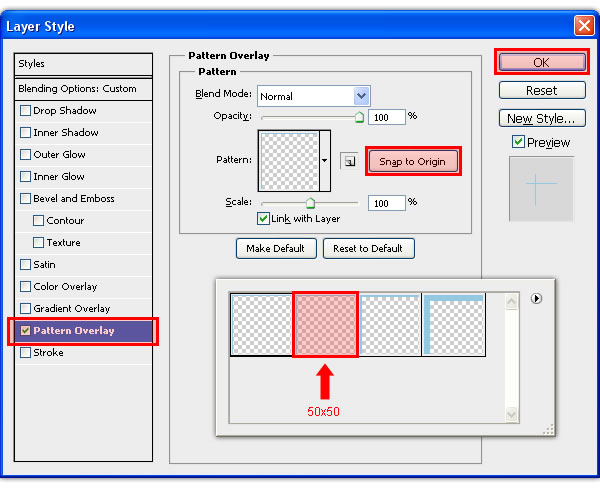The width and height of the screenshot is (600, 498).
Task: Expand the Pattern picker dropdown arrow
Action: [x=325, y=161]
